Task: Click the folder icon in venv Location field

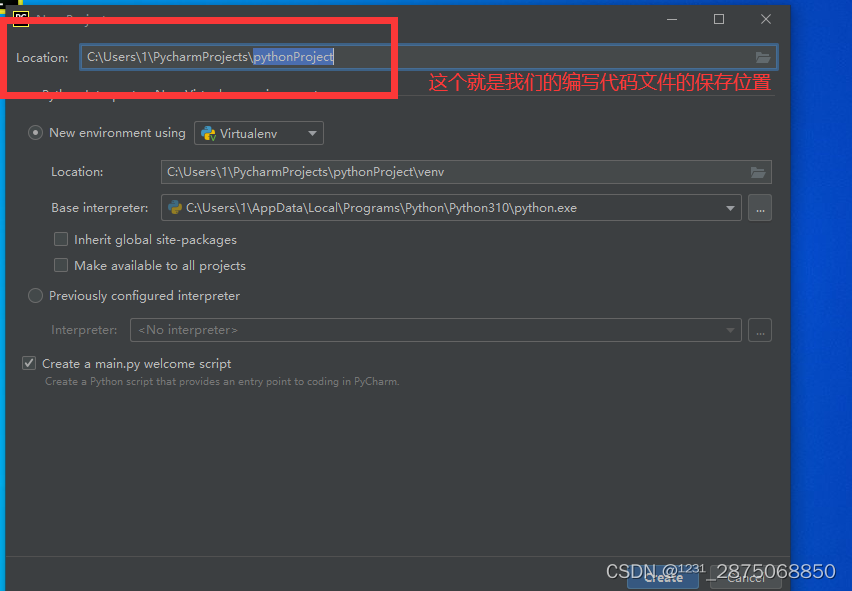Action: coord(758,172)
